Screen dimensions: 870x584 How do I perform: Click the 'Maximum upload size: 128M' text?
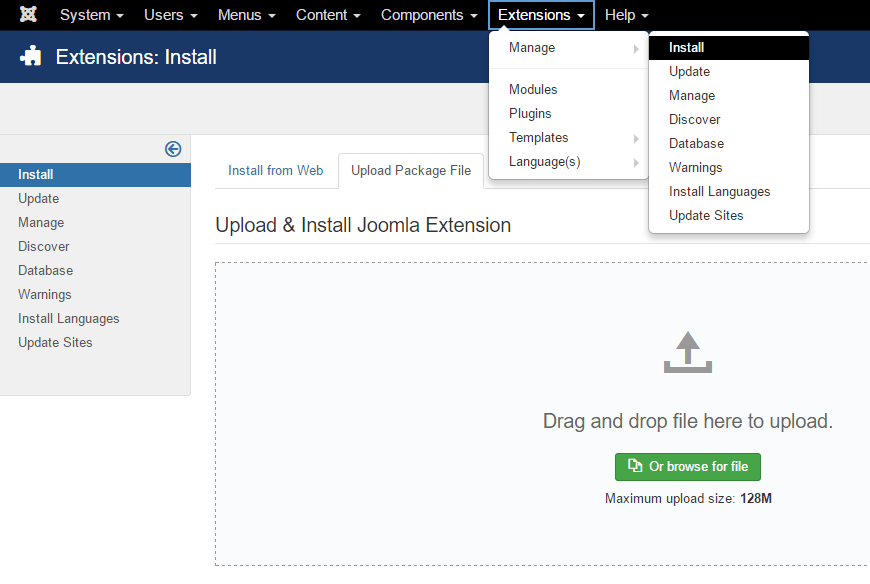click(x=688, y=499)
